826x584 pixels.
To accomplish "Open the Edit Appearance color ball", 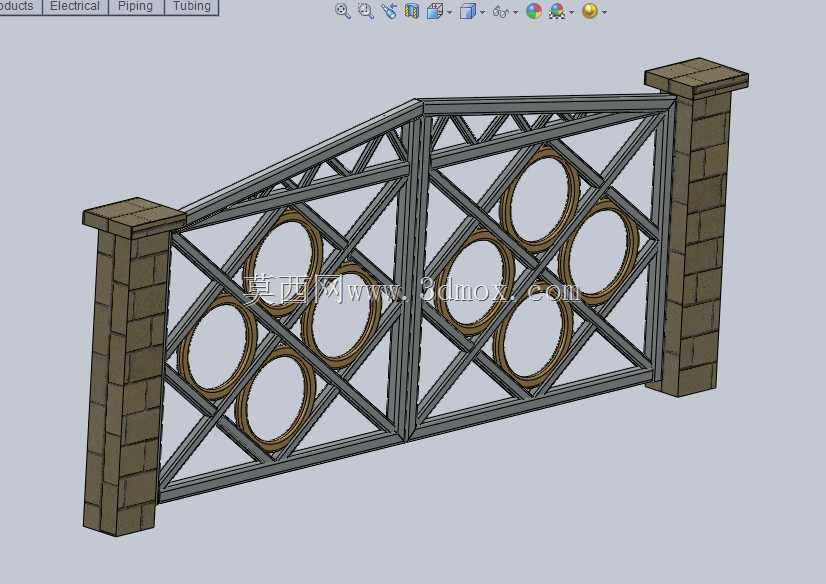I will tap(534, 11).
